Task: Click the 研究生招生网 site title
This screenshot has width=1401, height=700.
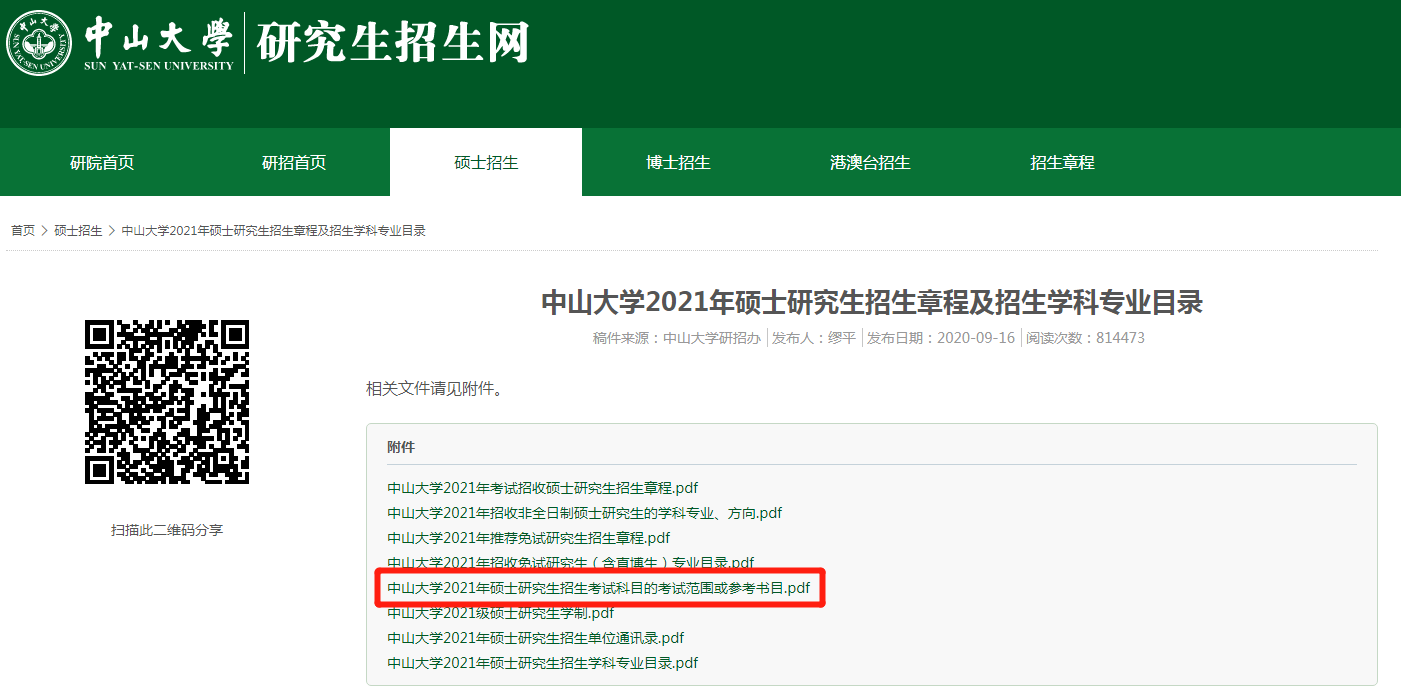Action: pyautogui.click(x=393, y=42)
